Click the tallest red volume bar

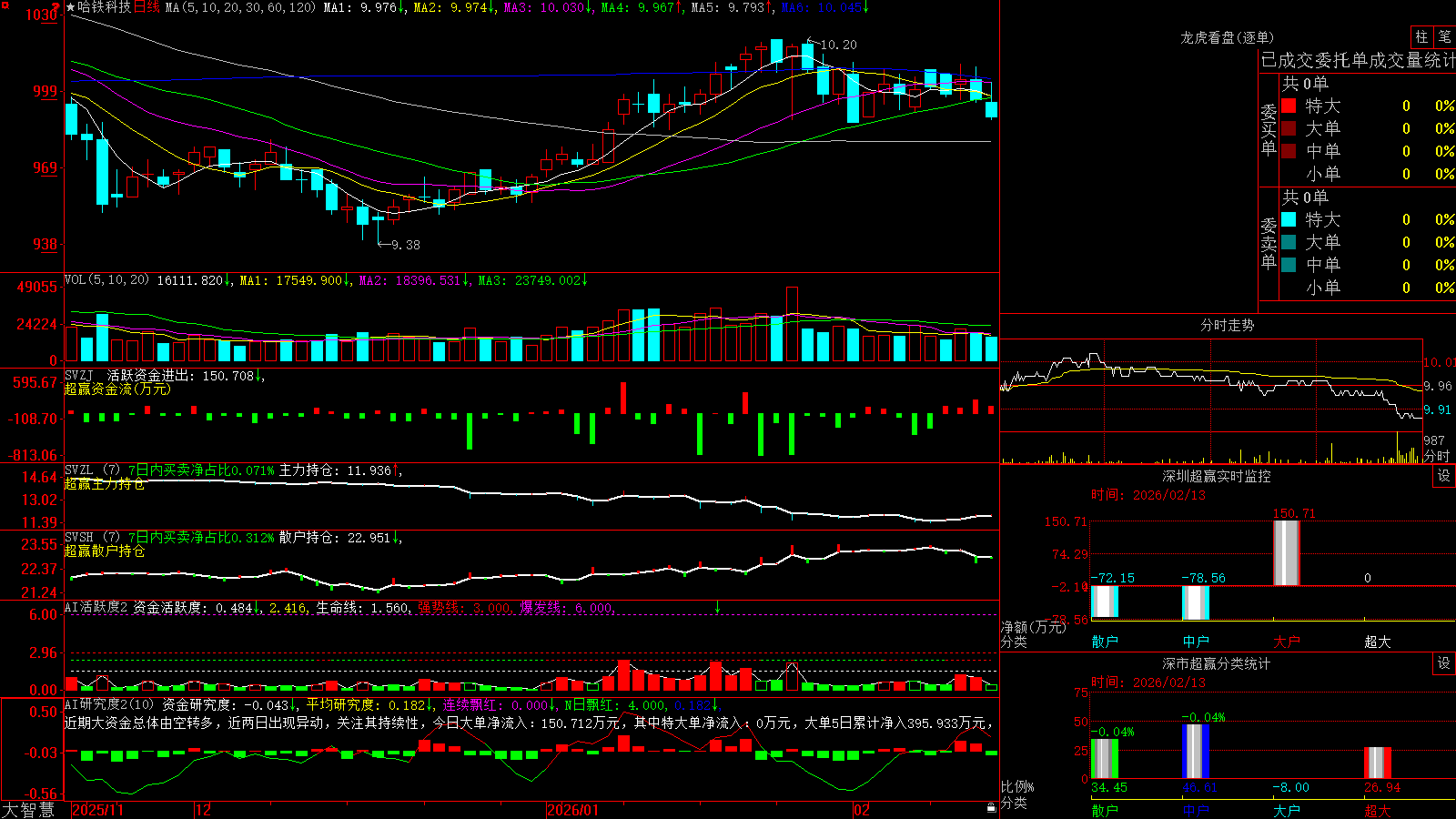pos(792,324)
